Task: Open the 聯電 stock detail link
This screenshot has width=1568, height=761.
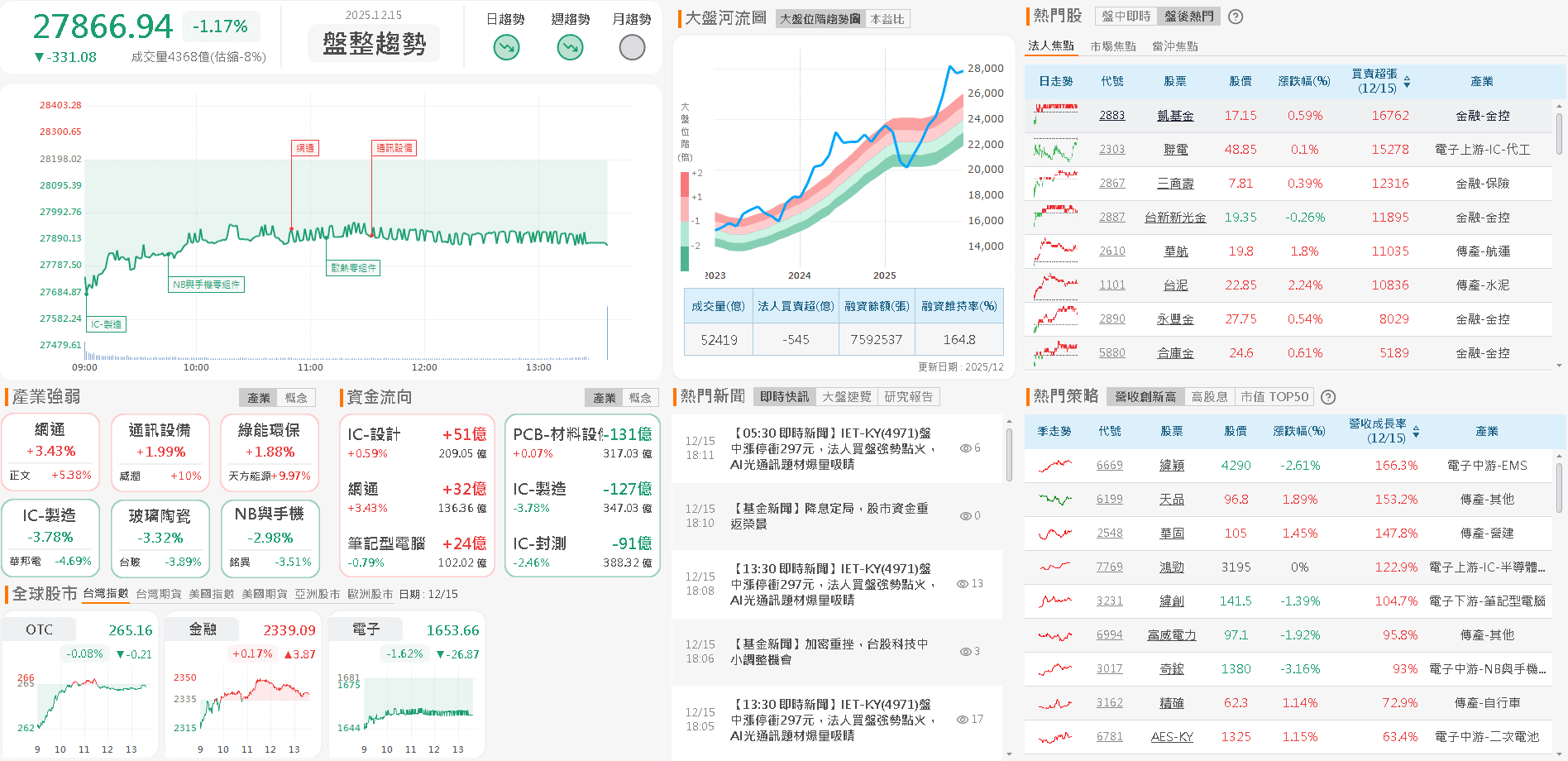Action: [x=1175, y=149]
